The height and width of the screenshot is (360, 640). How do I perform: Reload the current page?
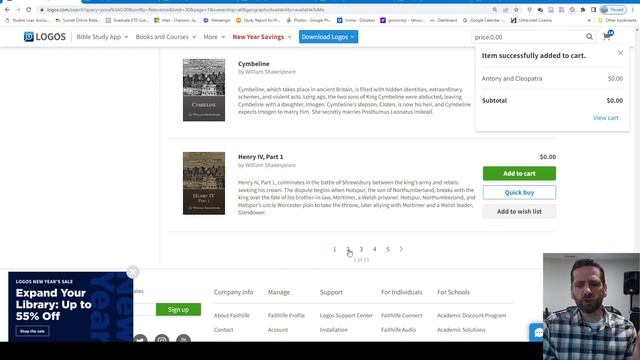coord(29,9)
